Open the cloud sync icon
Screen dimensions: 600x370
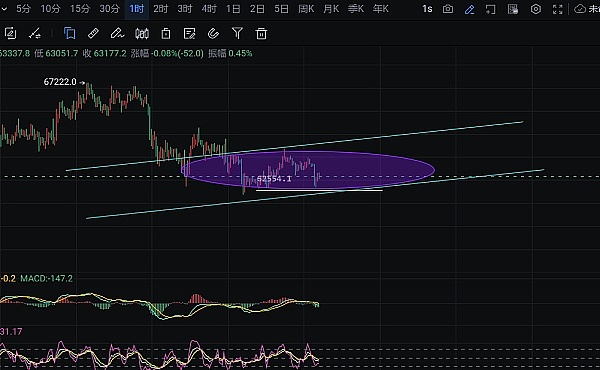click(x=580, y=9)
